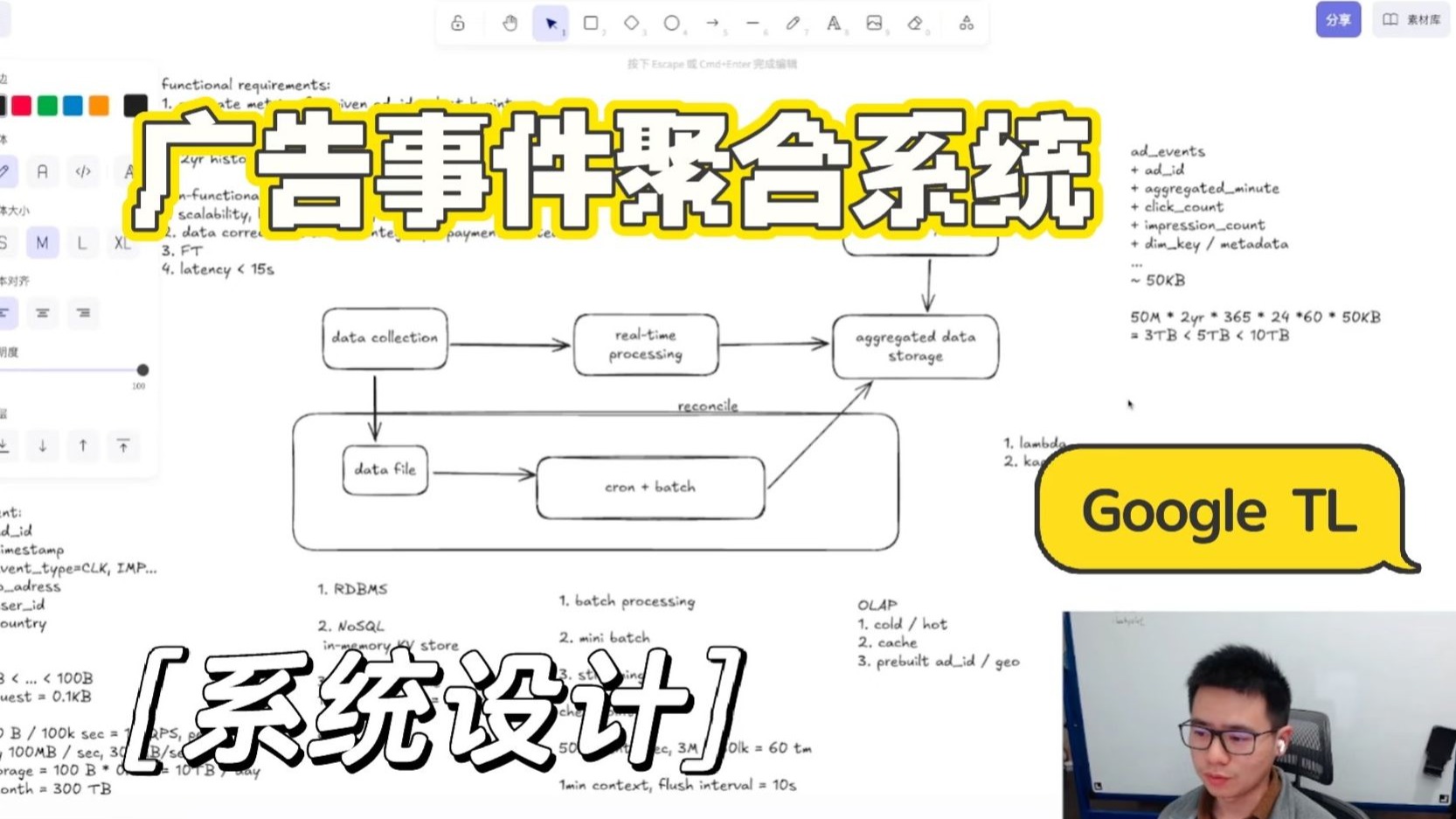Pick the blue stroke color
Viewport: 1456px width, 819px height.
point(73,106)
